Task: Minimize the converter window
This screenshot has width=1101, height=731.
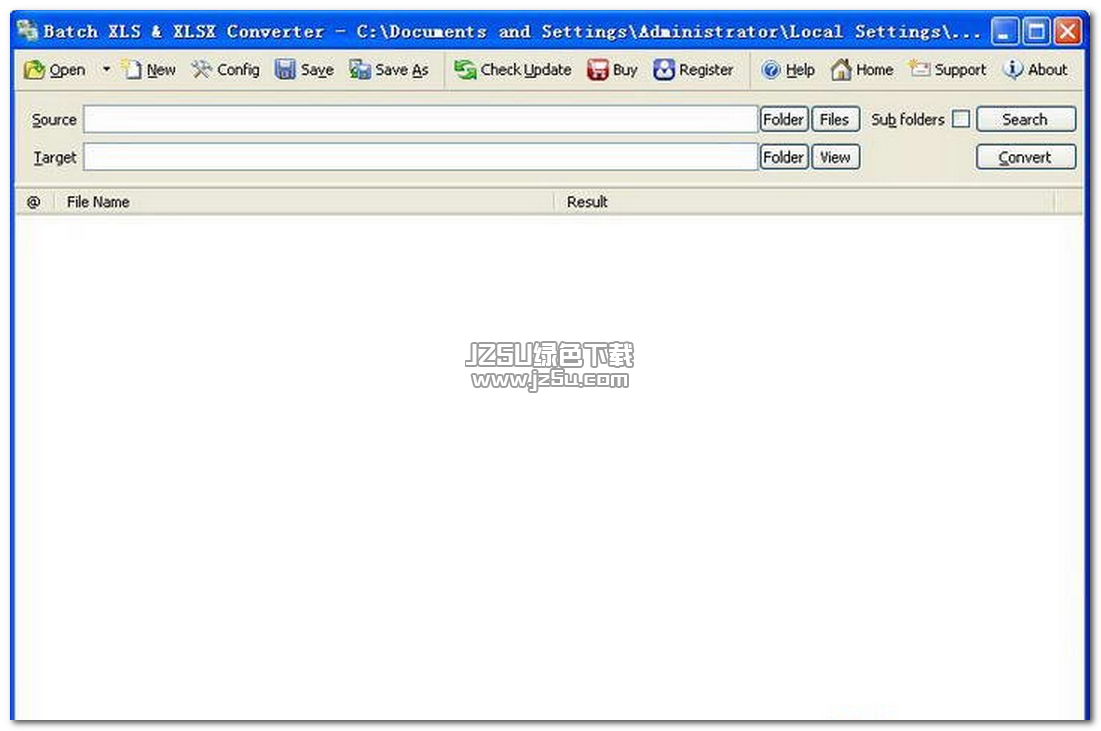Action: [x=1005, y=32]
